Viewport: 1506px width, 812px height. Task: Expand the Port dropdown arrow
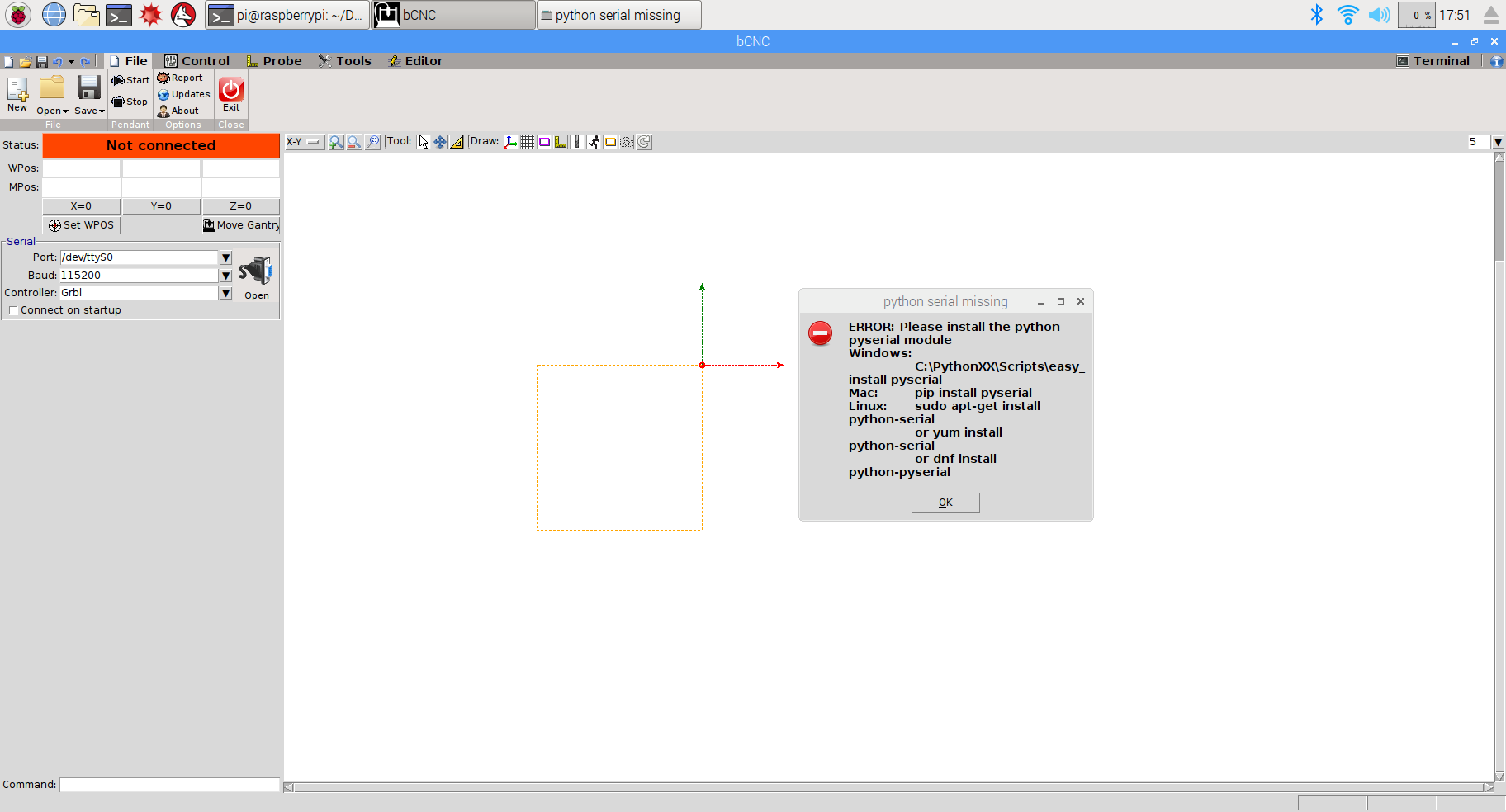coord(226,257)
